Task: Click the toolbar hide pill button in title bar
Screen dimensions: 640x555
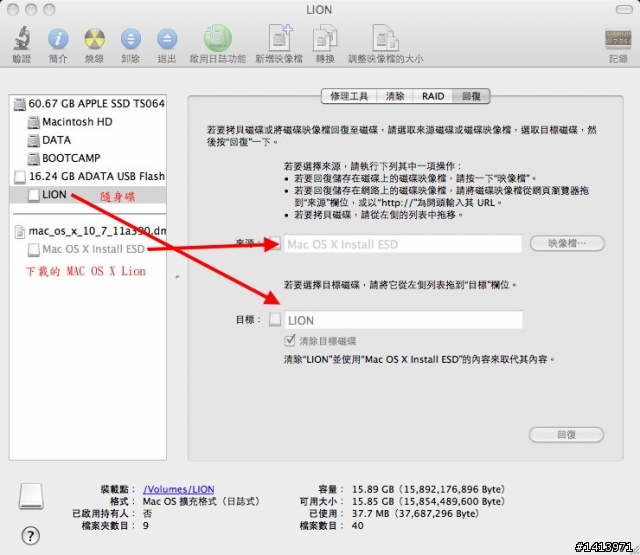Action: (624, 9)
